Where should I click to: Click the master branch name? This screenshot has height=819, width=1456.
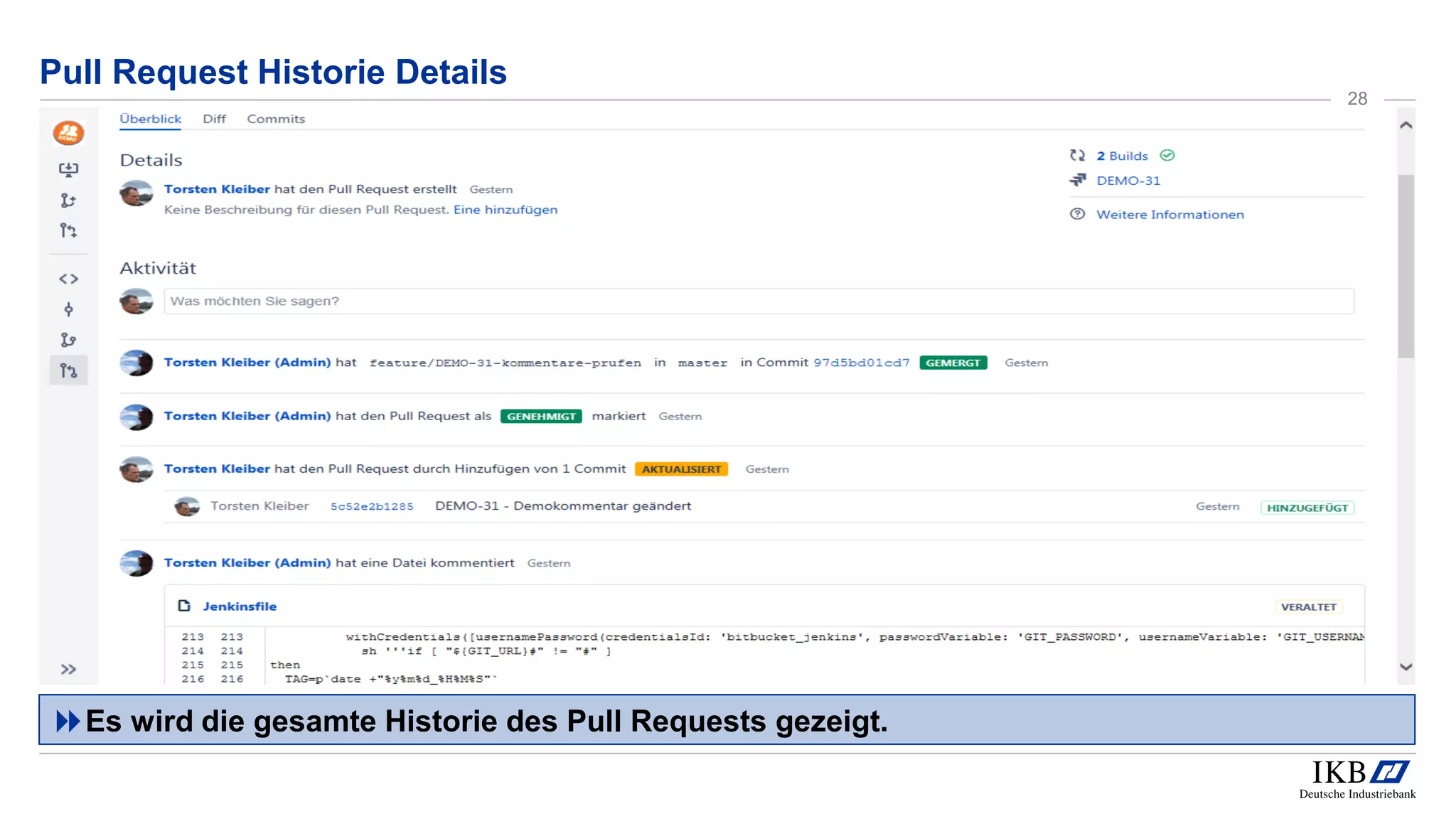point(702,363)
